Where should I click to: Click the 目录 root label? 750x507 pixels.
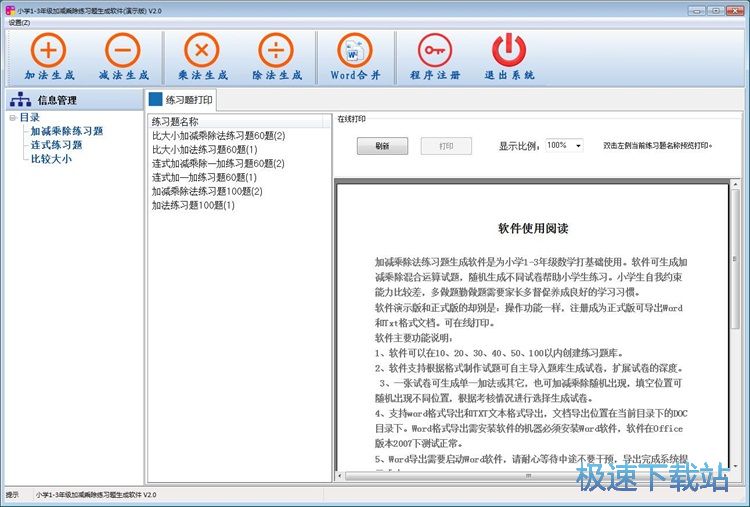coord(30,118)
